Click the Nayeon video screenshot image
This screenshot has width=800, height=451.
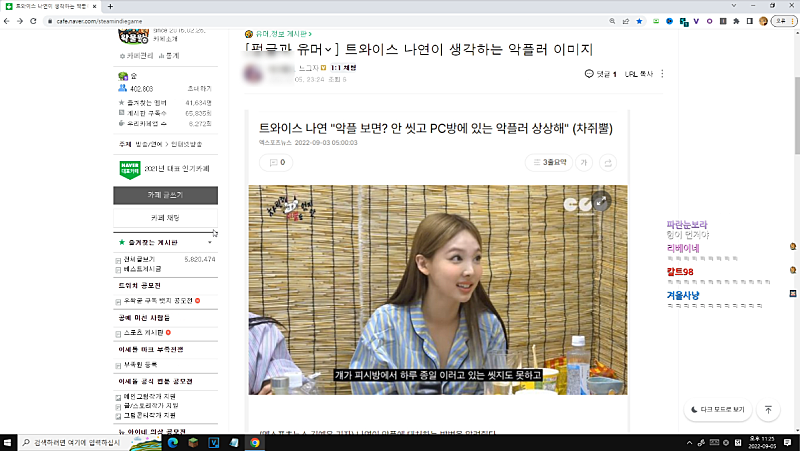[x=438, y=290]
